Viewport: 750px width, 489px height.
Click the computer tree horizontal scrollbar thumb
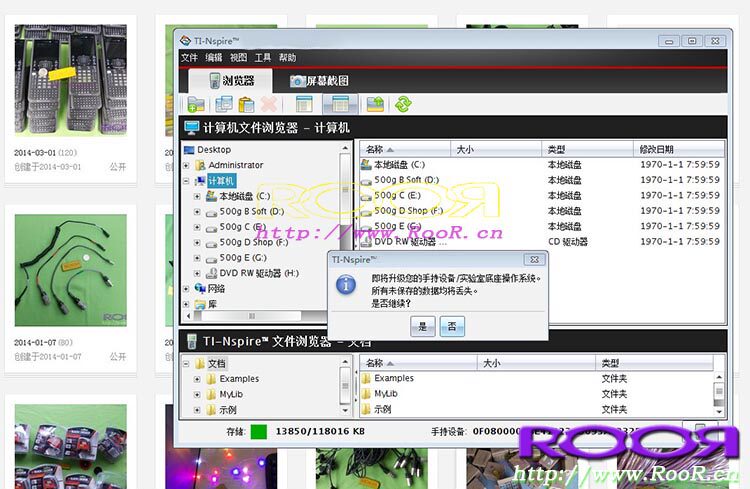pos(252,316)
